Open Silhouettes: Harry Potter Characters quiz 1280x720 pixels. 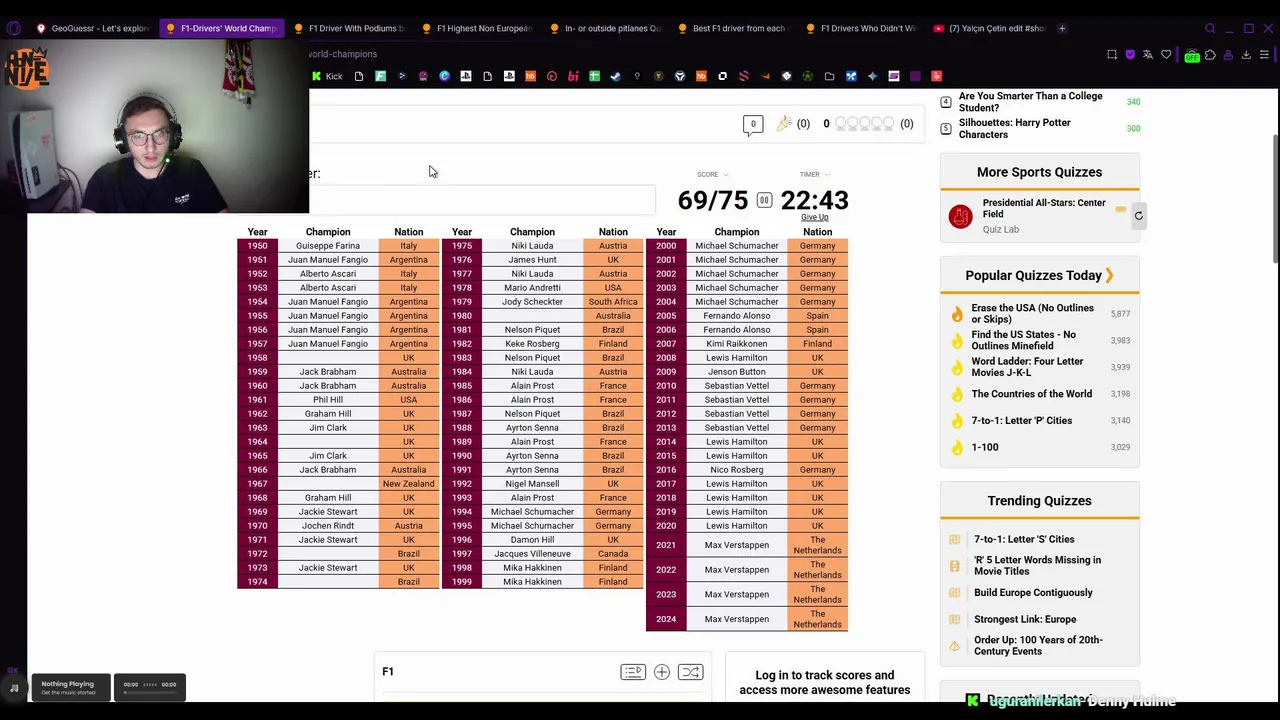pyautogui.click(x=1014, y=128)
